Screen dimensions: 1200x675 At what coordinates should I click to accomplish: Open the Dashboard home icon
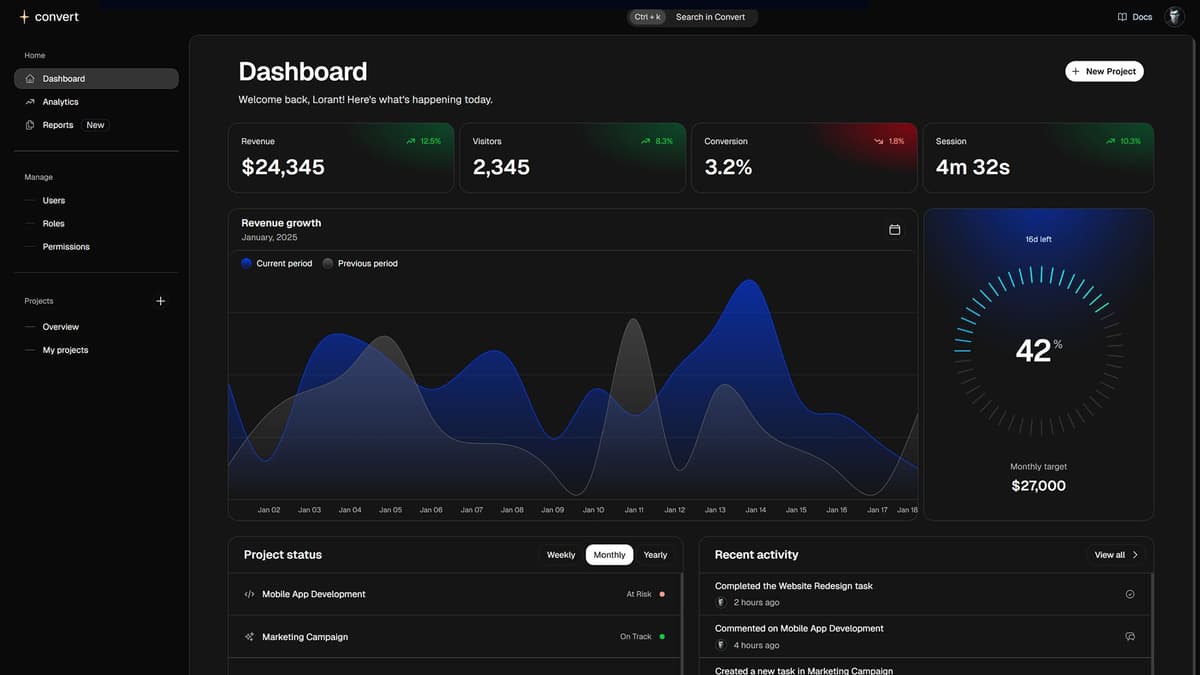(x=31, y=78)
